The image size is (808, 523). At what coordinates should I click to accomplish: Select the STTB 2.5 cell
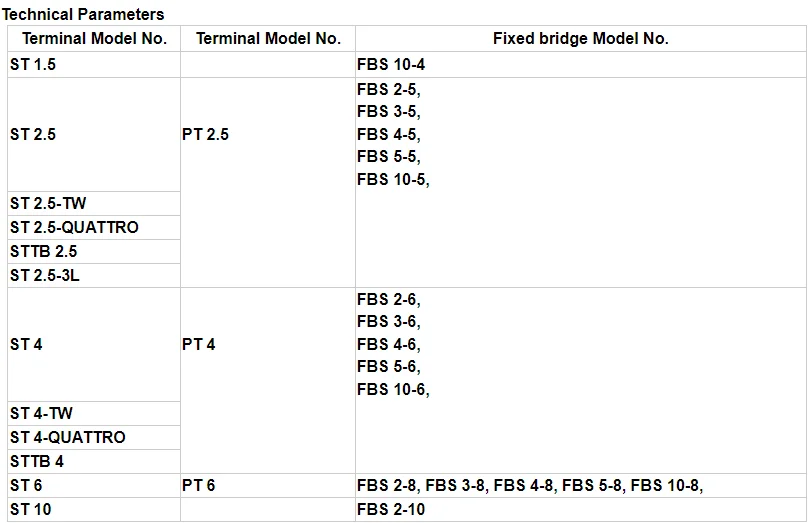[x=43, y=252]
